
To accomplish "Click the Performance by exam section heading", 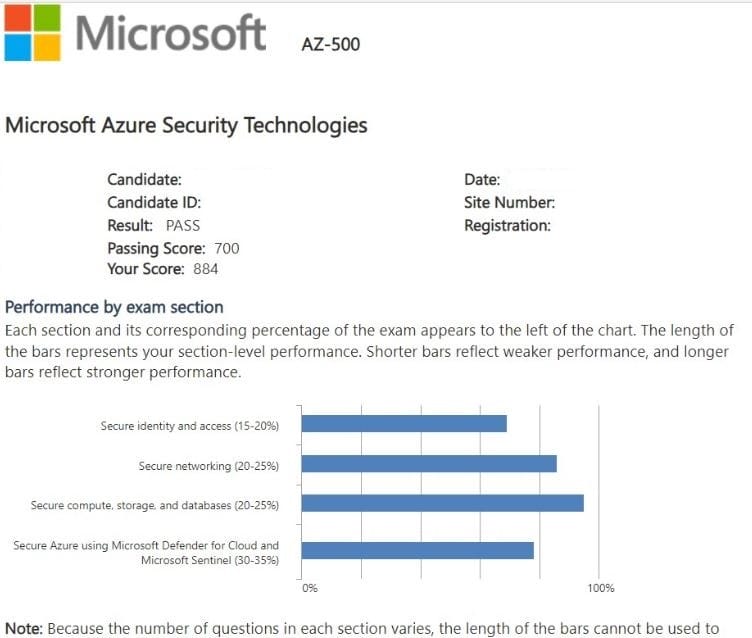I will [x=114, y=307].
